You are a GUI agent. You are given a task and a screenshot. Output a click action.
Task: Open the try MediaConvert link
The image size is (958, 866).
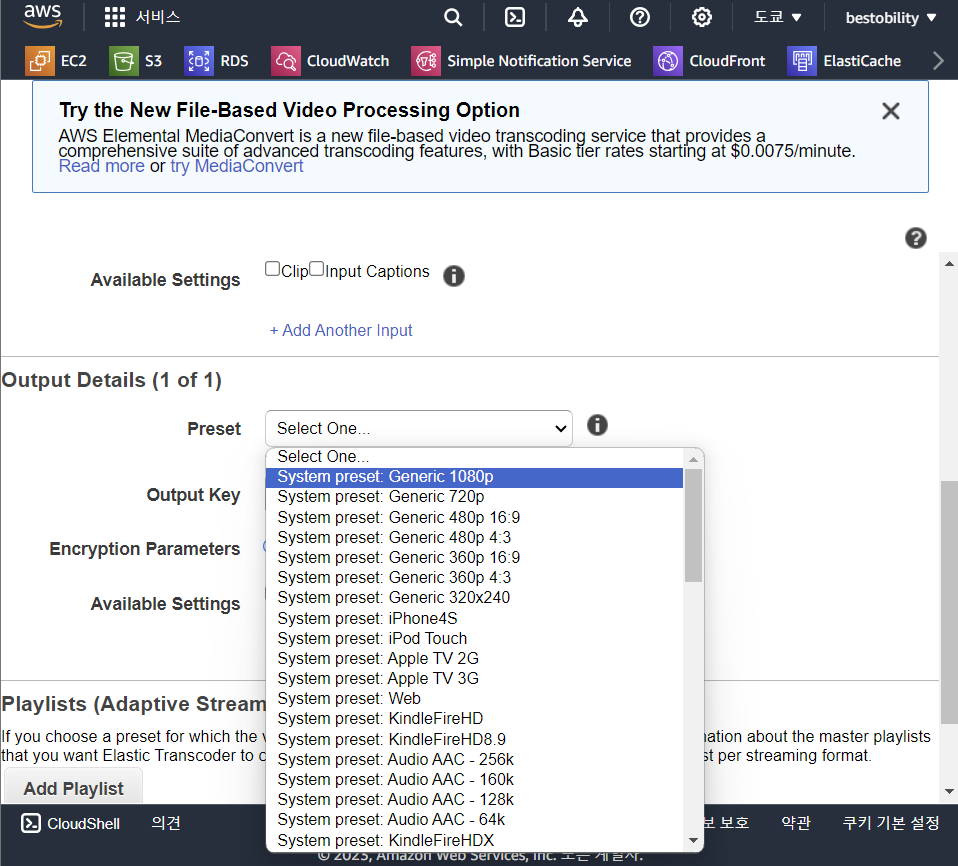coord(236,166)
